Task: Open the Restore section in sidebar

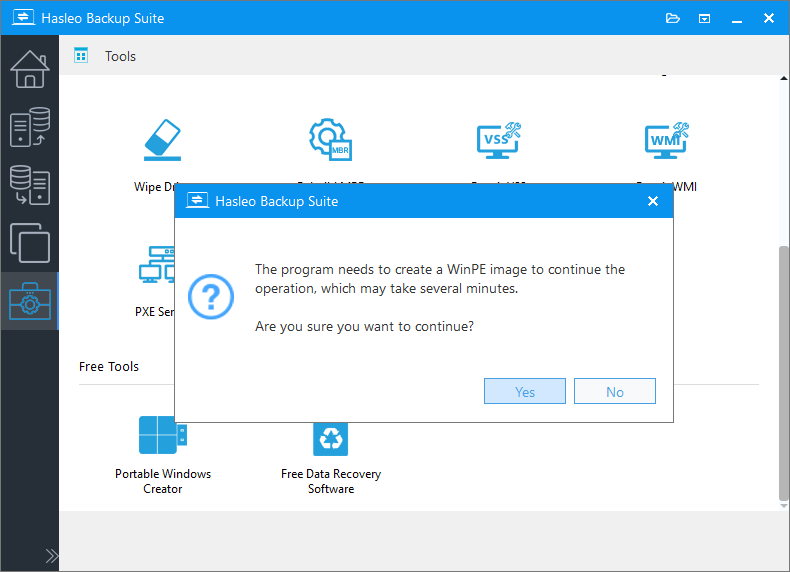Action: click(30, 185)
